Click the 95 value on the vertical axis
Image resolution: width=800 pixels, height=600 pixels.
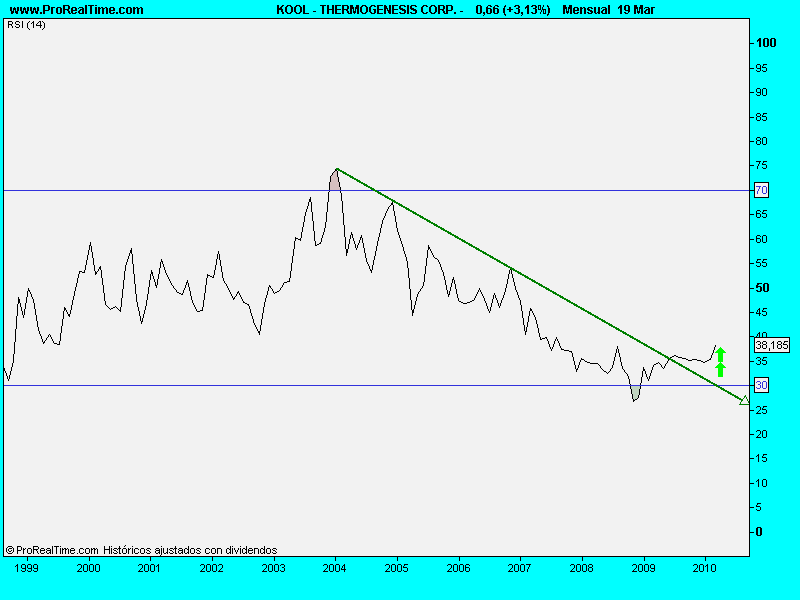[761, 68]
